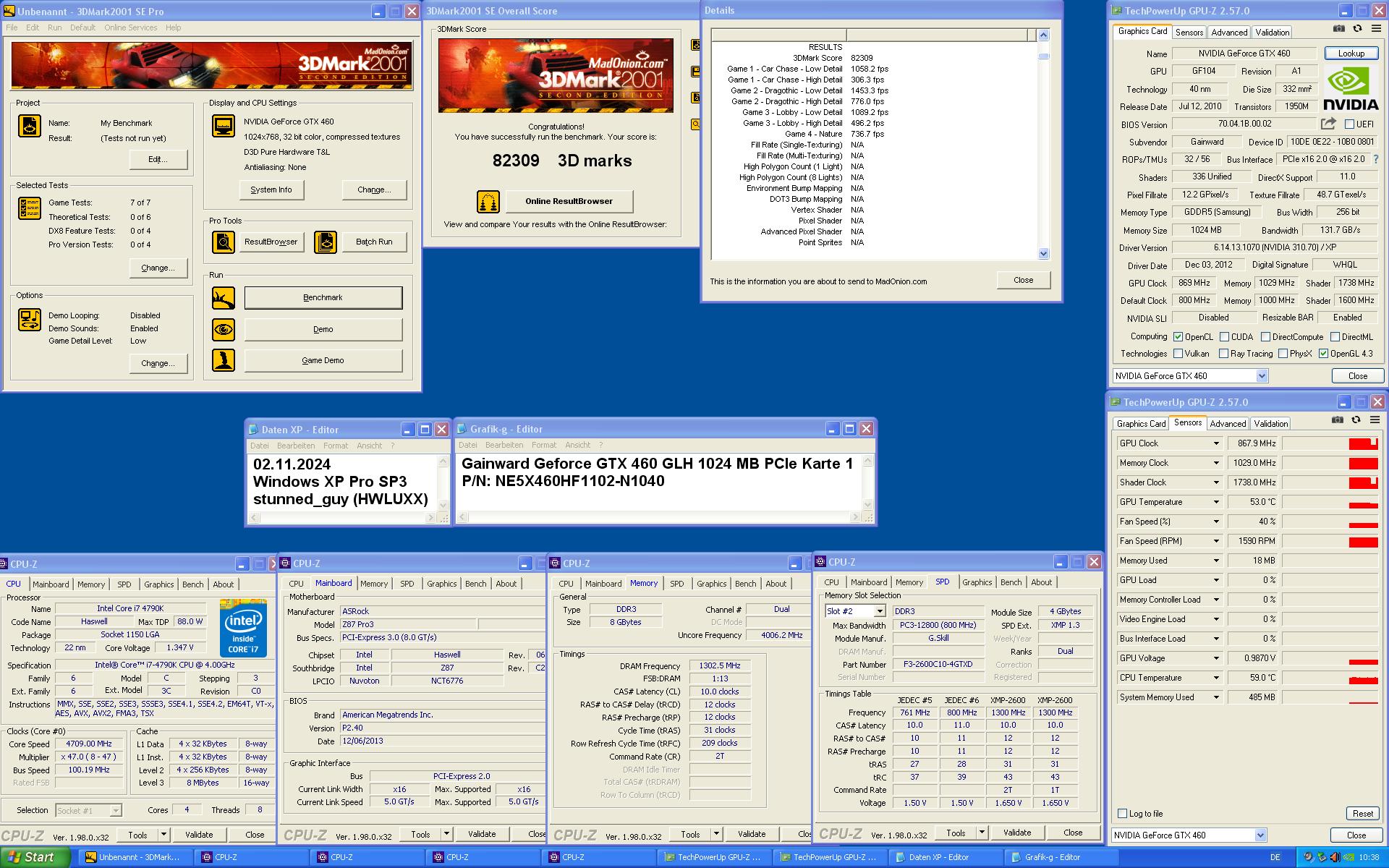Open the Daten XP - Editor taskbar item
This screenshot has height=868, width=1389.
click(x=946, y=857)
